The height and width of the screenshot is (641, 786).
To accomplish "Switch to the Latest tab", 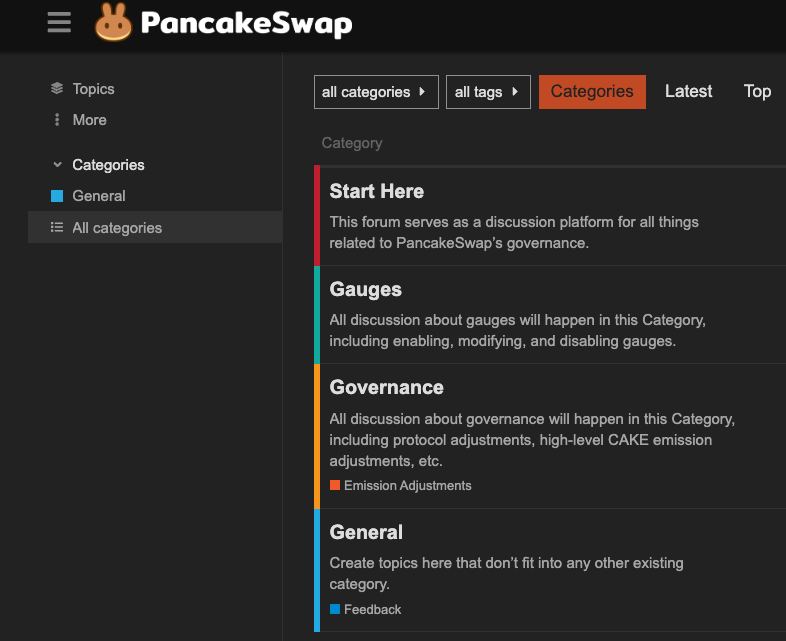I will pyautogui.click(x=688, y=91).
